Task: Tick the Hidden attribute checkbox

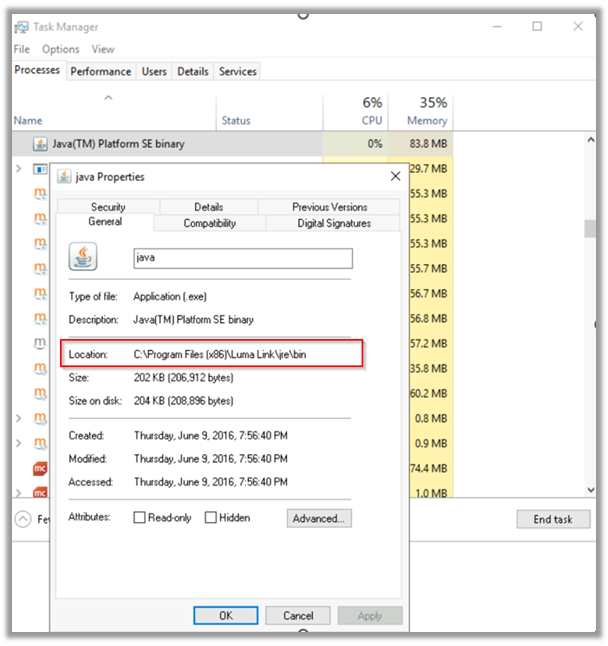Action: pyautogui.click(x=210, y=517)
